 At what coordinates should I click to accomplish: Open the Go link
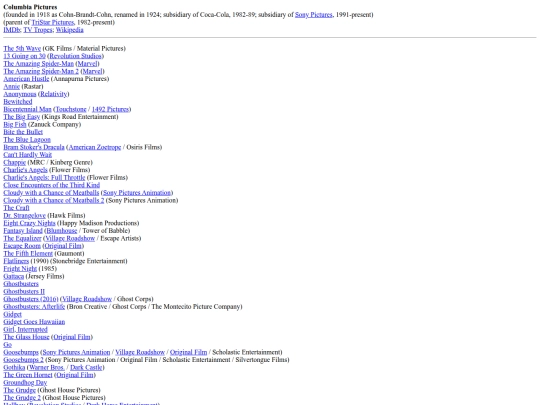8,344
